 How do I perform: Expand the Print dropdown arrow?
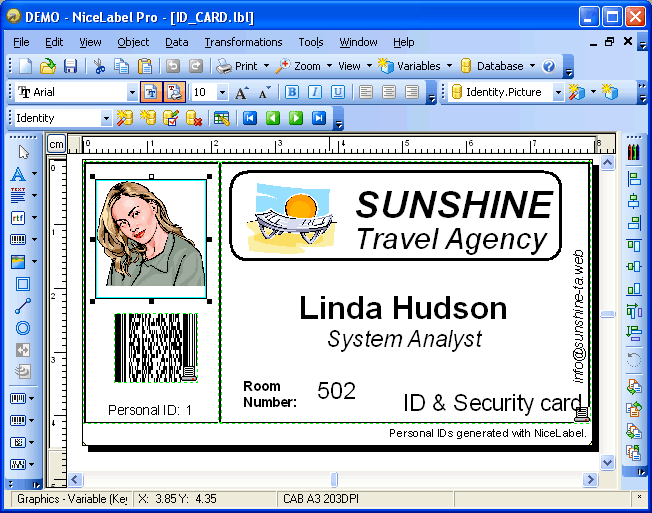click(266, 66)
